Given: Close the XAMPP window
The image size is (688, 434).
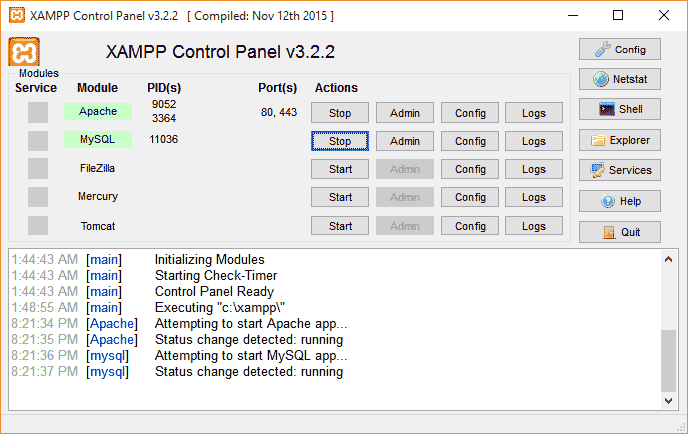Looking at the screenshot, I should (664, 15).
